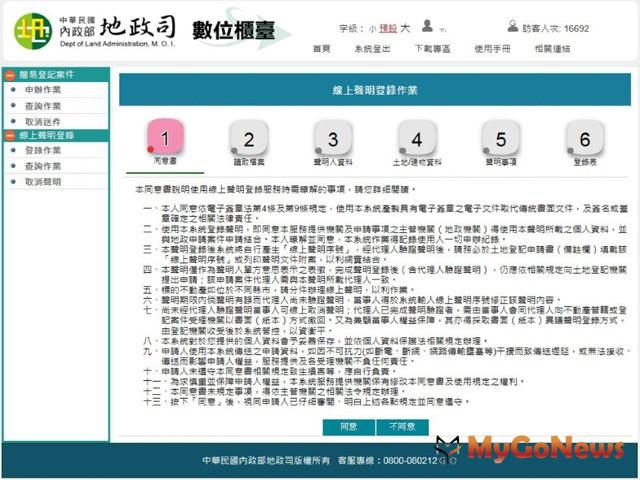Open the 使用手冊 menu item
Viewport: 640px width, 480px height.
tap(492, 49)
